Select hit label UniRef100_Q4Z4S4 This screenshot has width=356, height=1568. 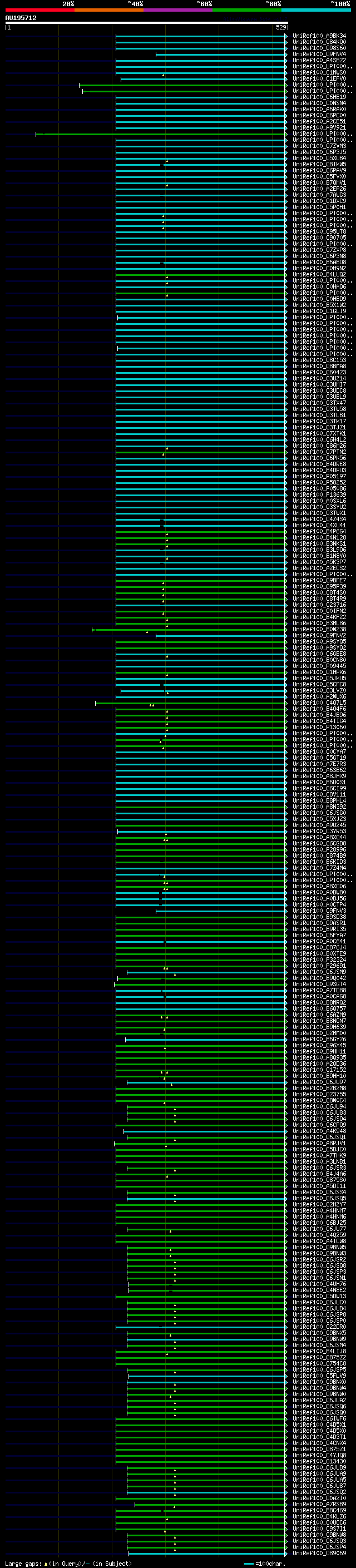click(x=319, y=519)
